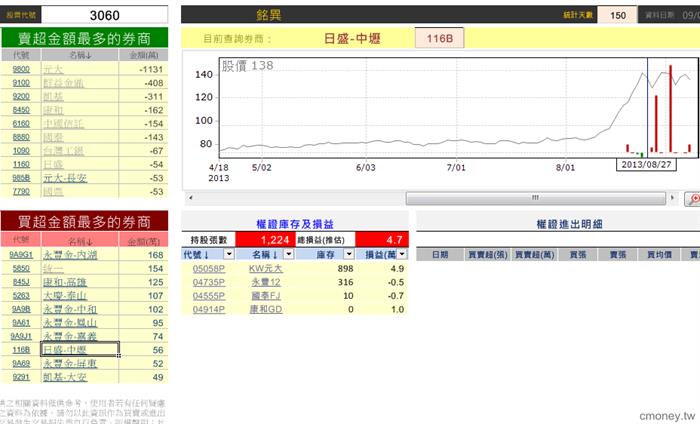The width and height of the screenshot is (700, 424).
Task: Click highlighted cell 日盛-中壢 in buy list
Action: [80, 349]
